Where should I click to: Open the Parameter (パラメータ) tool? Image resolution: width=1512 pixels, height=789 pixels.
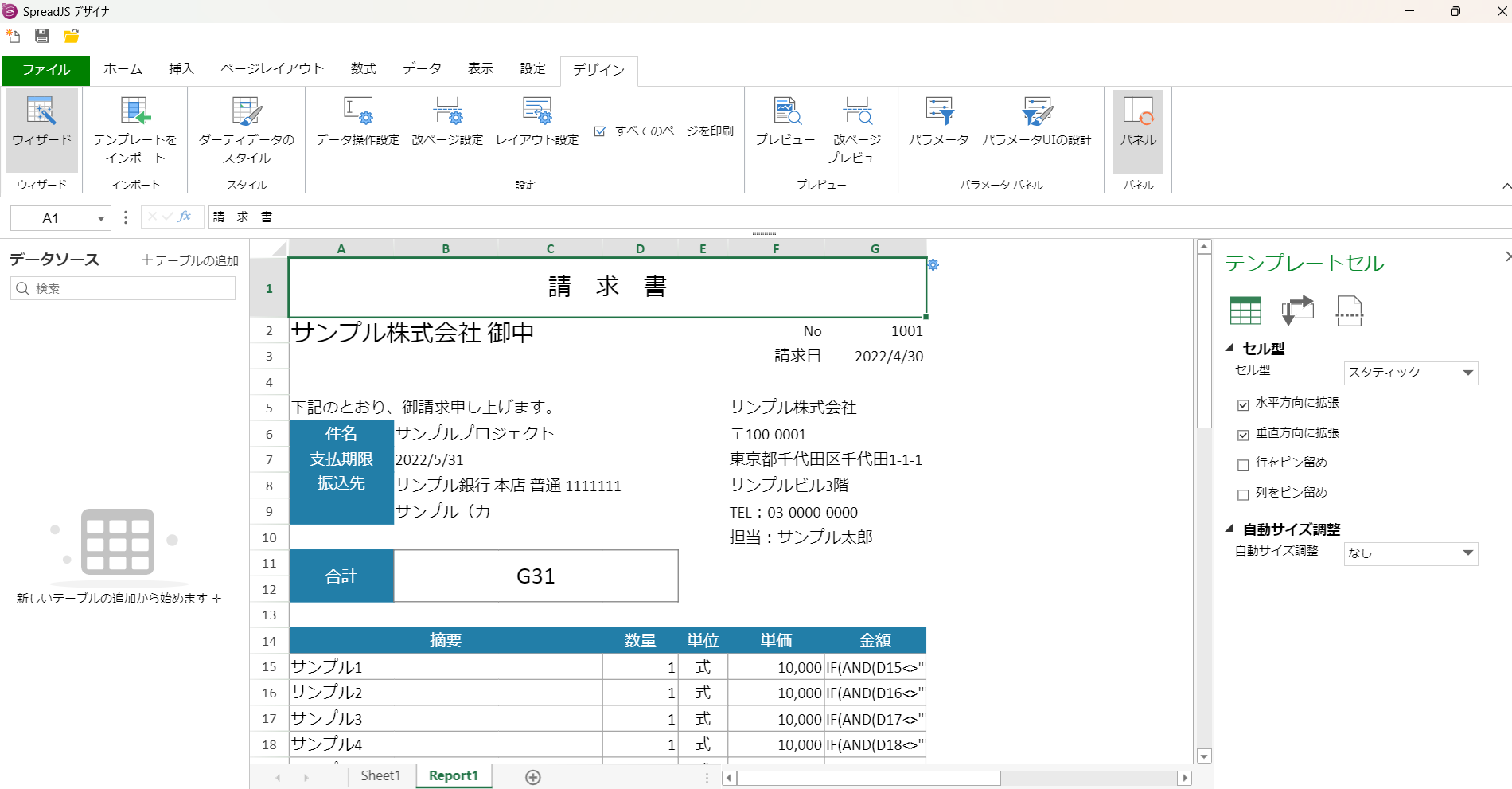(939, 122)
